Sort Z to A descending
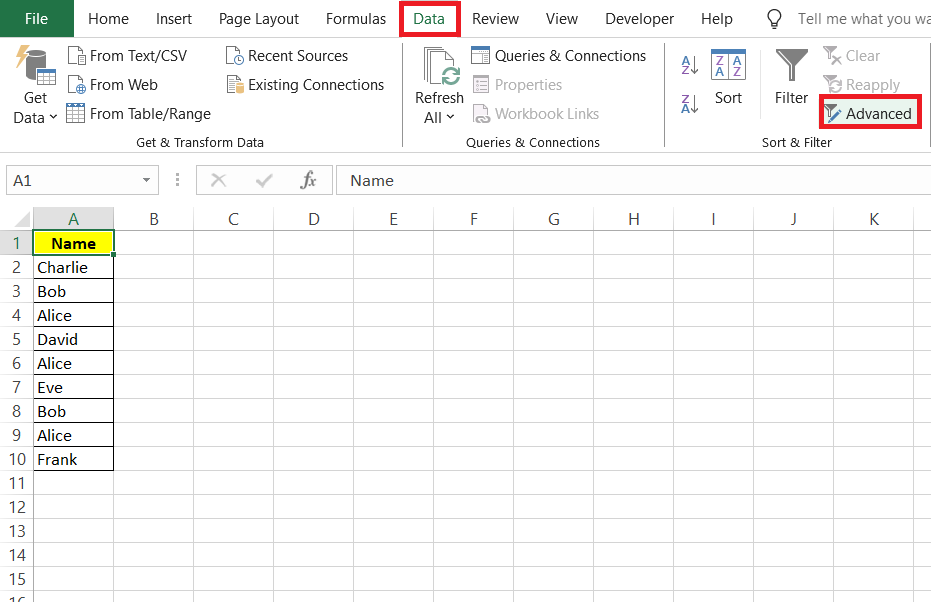The image size is (931, 602). click(689, 104)
